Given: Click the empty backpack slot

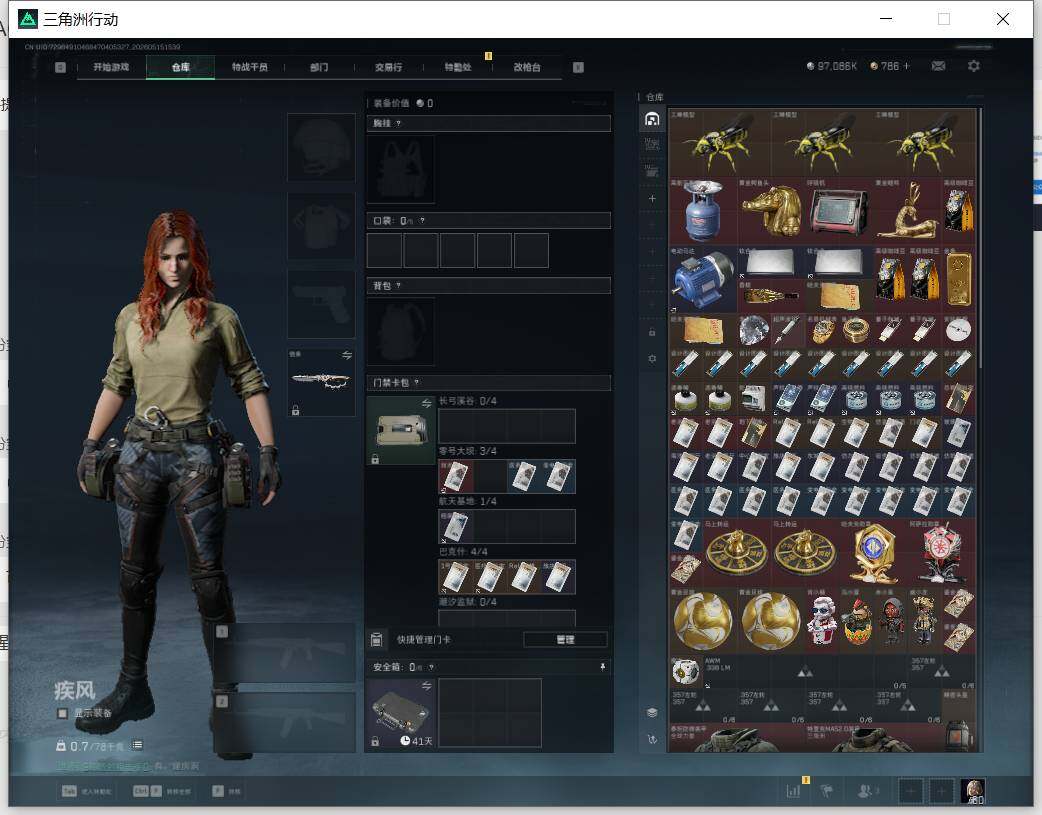Looking at the screenshot, I should click(401, 332).
